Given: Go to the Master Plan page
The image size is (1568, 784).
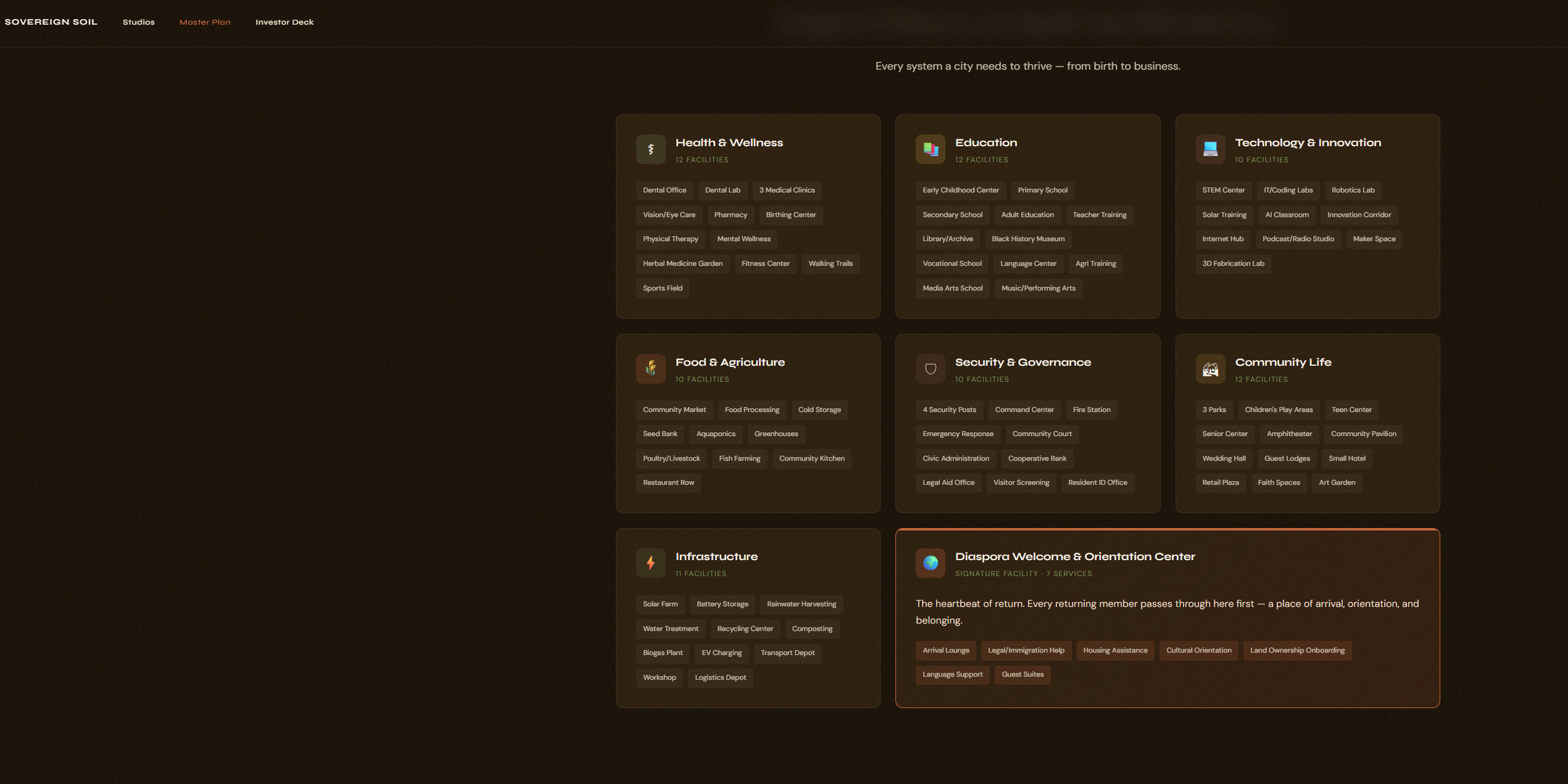Looking at the screenshot, I should [x=205, y=22].
